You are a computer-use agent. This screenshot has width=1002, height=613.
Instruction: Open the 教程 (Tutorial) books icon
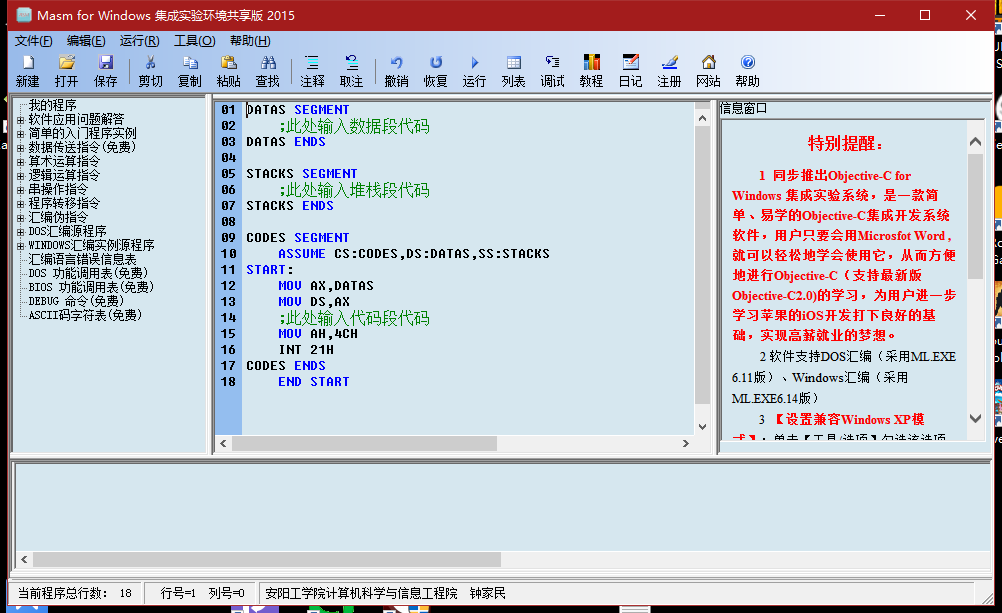click(591, 70)
